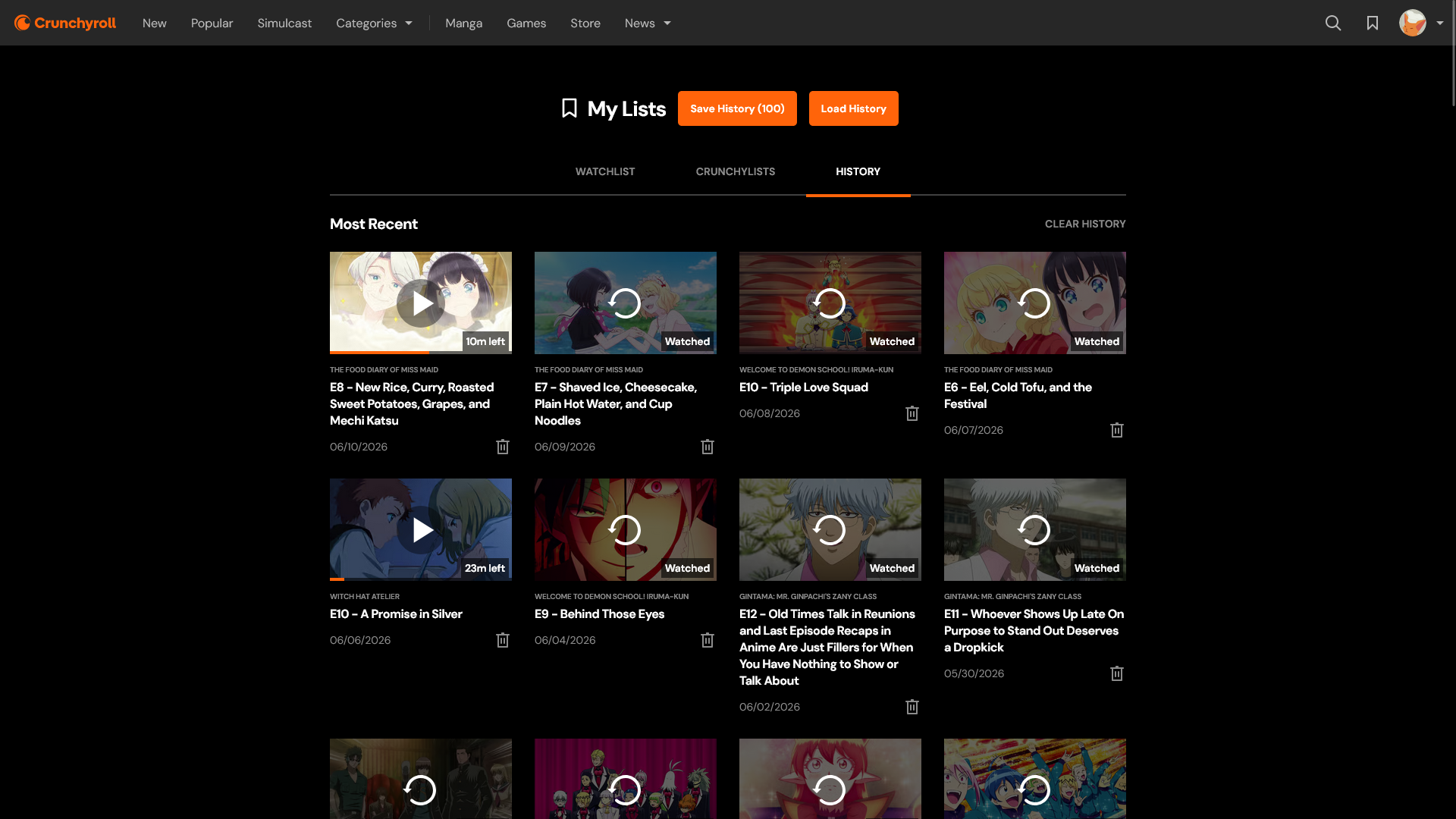Play E8 New Rice, Curry episode thumbnail
The height and width of the screenshot is (819, 1456).
pyautogui.click(x=421, y=303)
